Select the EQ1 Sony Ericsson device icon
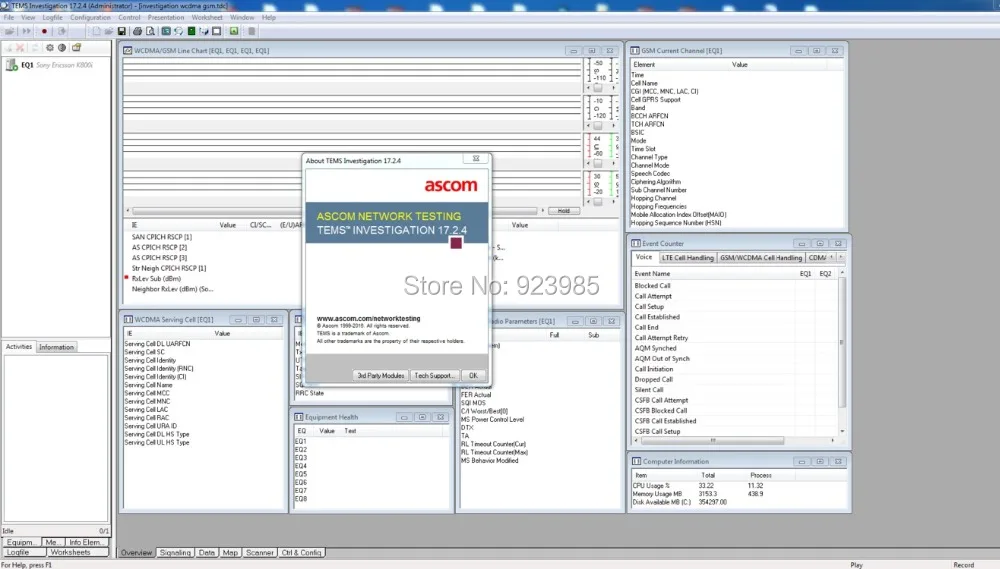The height and width of the screenshot is (569, 1000). 11,65
